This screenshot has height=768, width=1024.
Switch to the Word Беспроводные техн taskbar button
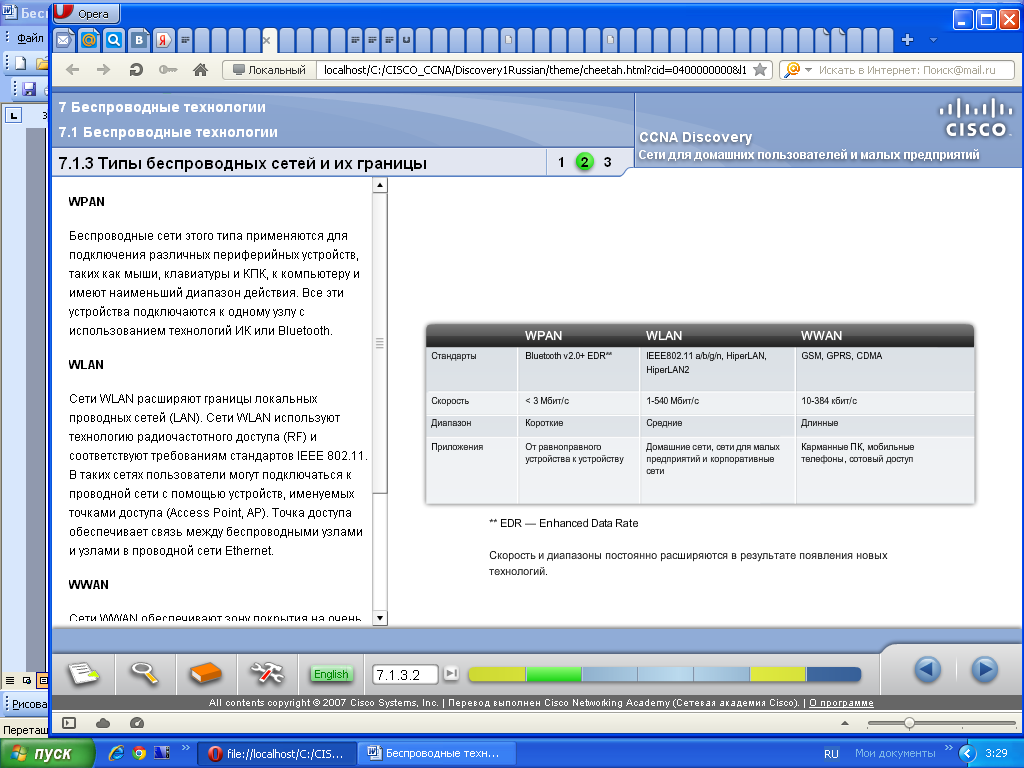click(x=437, y=754)
